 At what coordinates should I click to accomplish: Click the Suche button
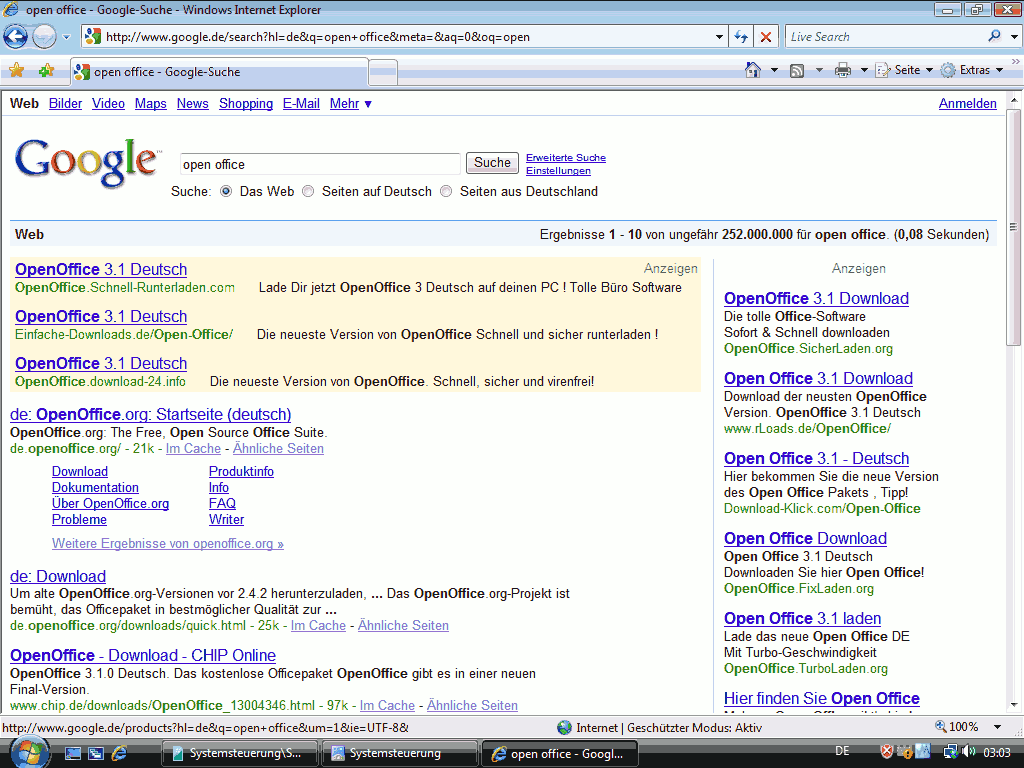coord(492,163)
